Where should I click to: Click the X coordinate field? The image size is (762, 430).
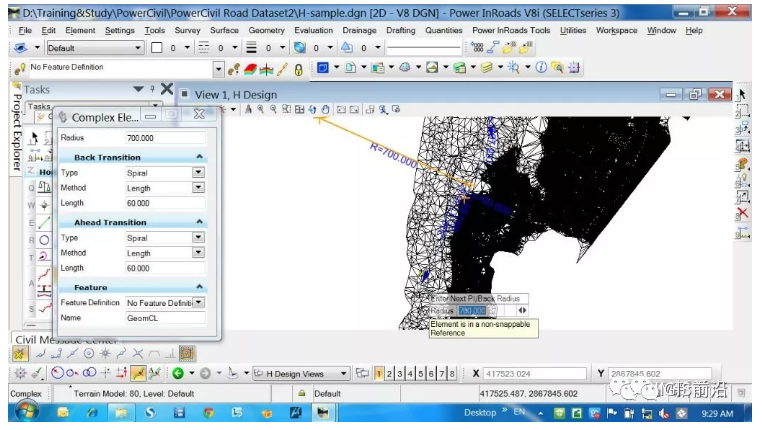(535, 374)
